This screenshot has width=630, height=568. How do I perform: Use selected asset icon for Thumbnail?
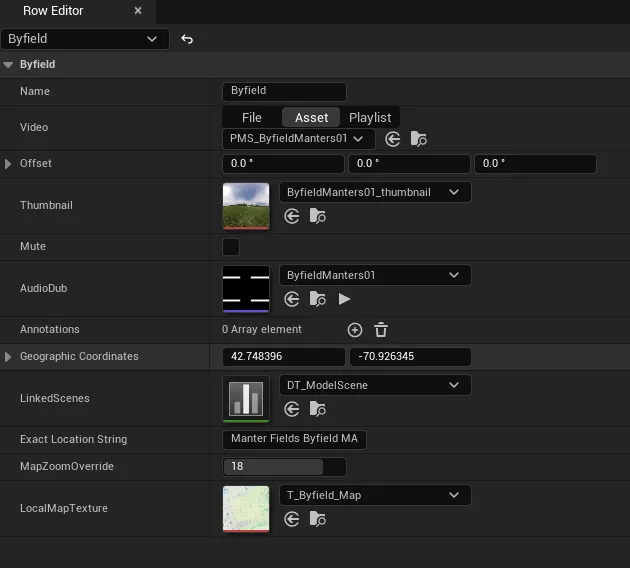(x=292, y=216)
